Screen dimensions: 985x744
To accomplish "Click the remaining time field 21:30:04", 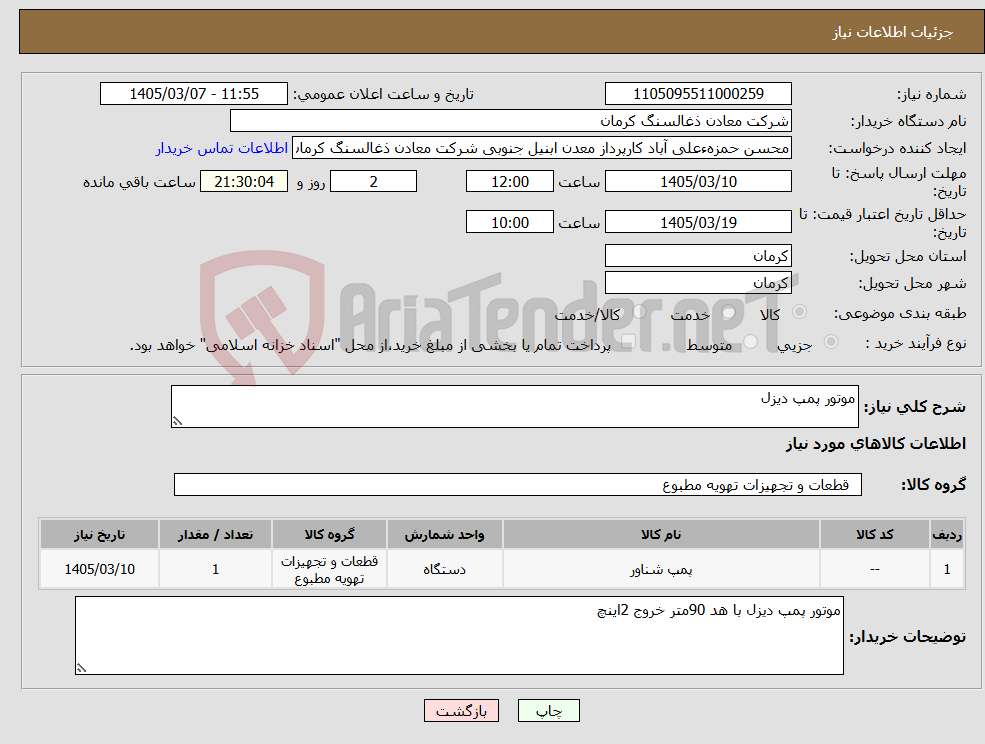I will click(x=244, y=182).
